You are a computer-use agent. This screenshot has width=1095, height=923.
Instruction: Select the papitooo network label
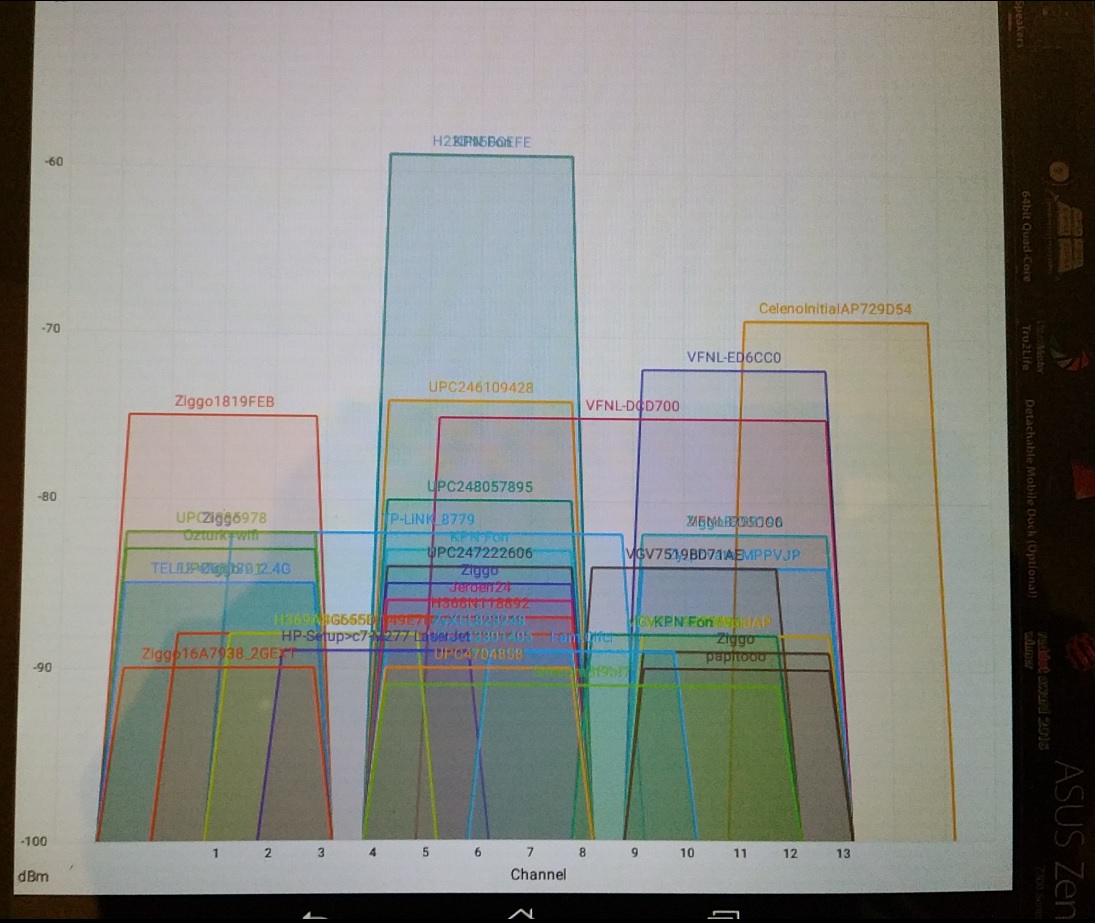click(x=735, y=656)
